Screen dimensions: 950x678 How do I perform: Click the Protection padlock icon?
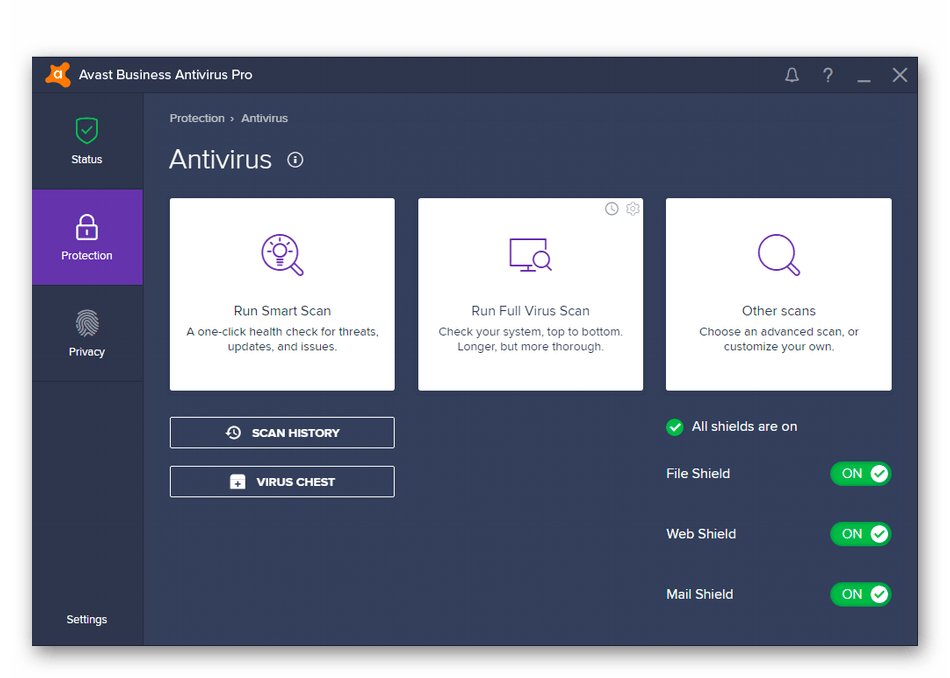click(x=87, y=227)
